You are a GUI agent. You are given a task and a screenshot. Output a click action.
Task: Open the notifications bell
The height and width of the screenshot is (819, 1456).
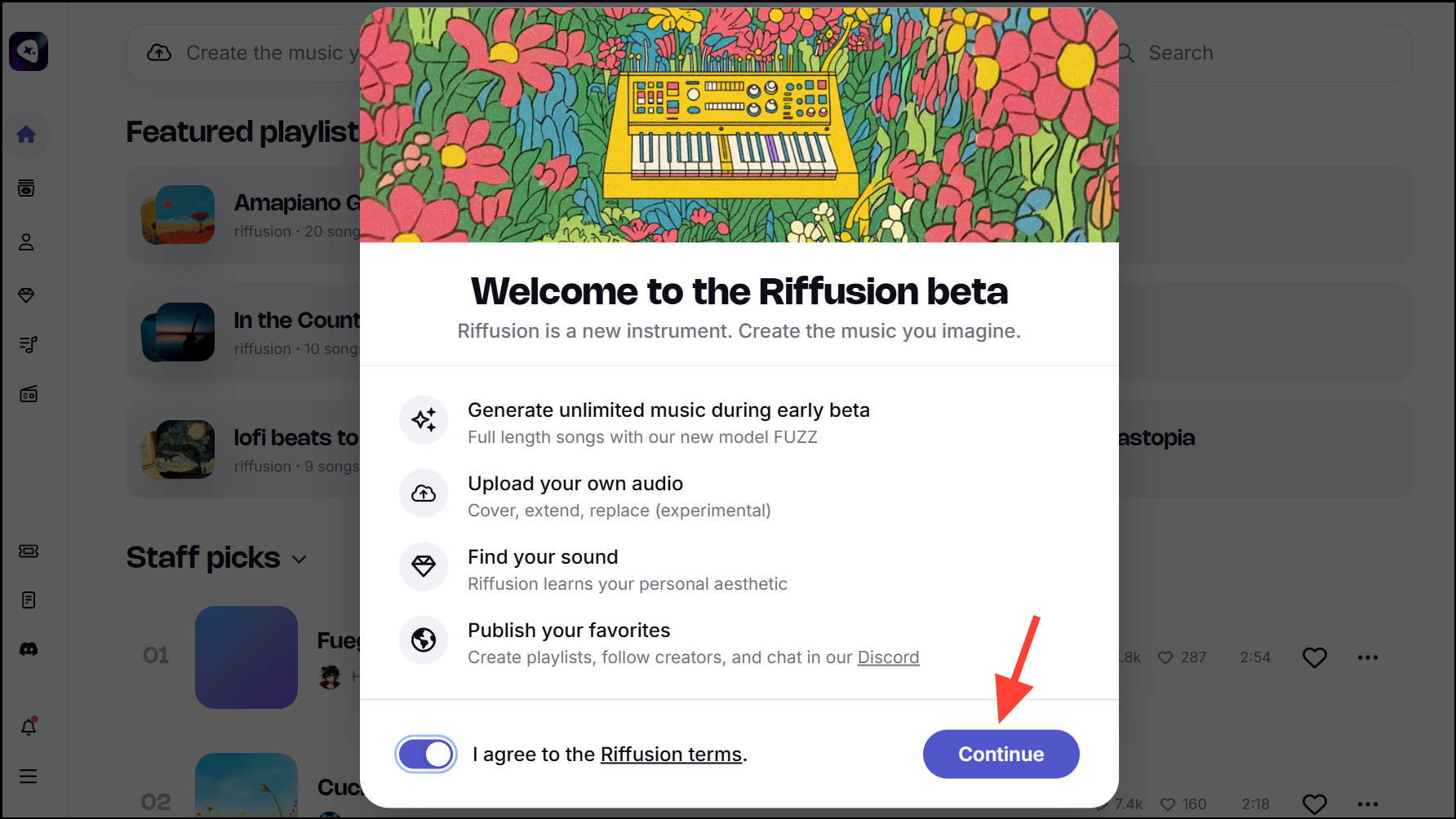[29, 726]
